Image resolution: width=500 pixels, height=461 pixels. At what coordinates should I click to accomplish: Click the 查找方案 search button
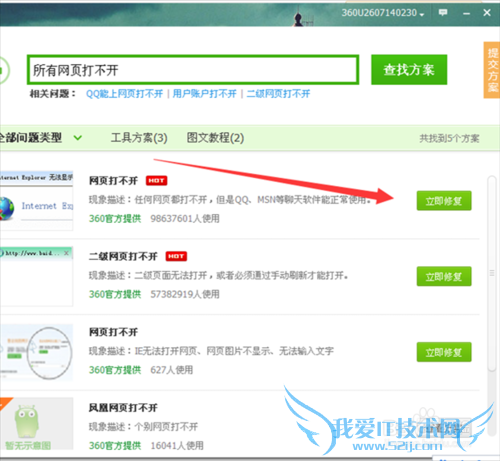pos(409,70)
